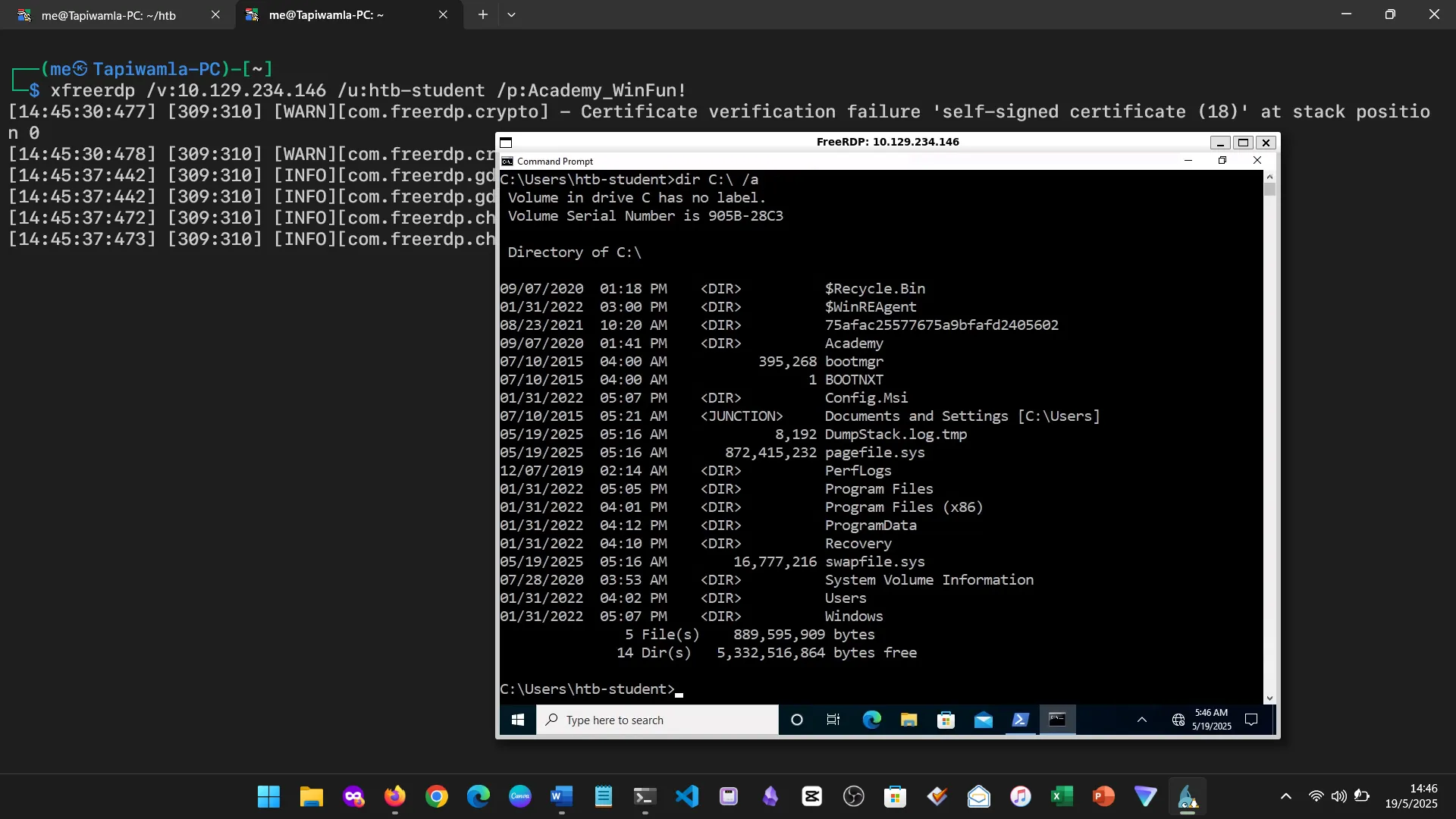Launch Edge in the remote desktop taskbar
Image resolution: width=1456 pixels, height=819 pixels.
coord(871,720)
